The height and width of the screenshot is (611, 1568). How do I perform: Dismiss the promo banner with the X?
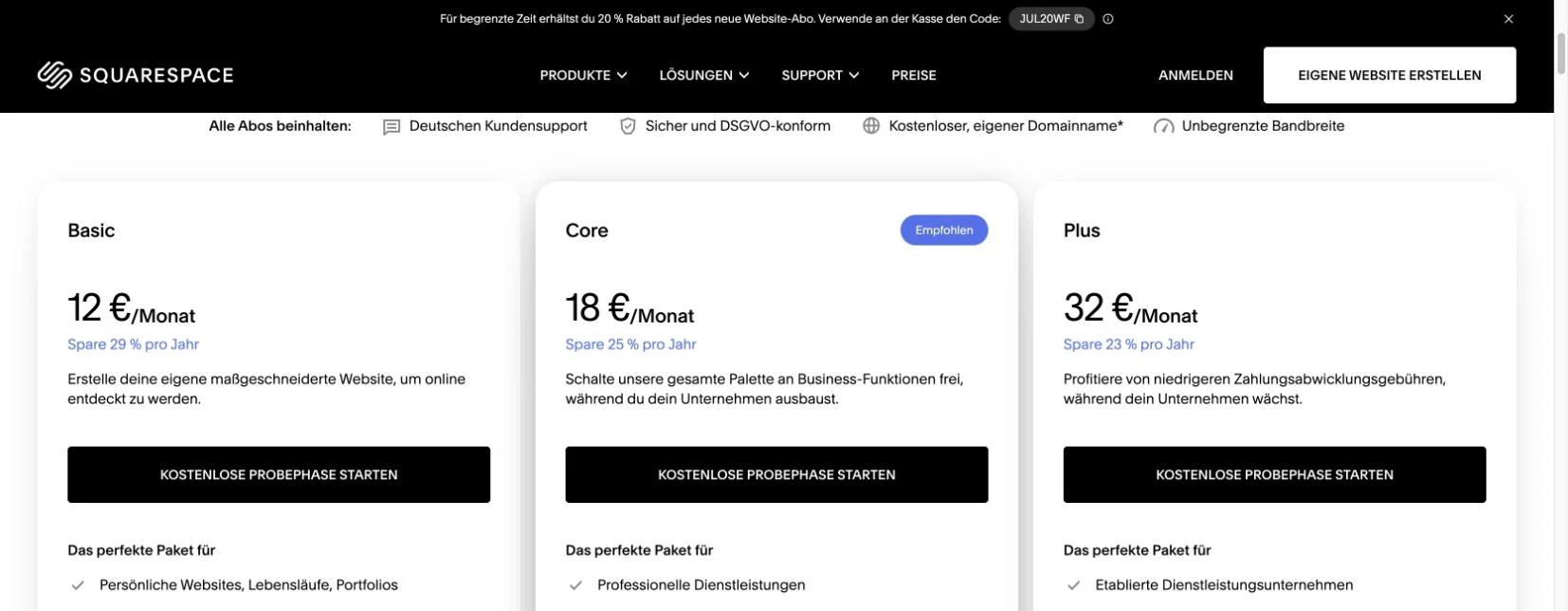[1508, 19]
